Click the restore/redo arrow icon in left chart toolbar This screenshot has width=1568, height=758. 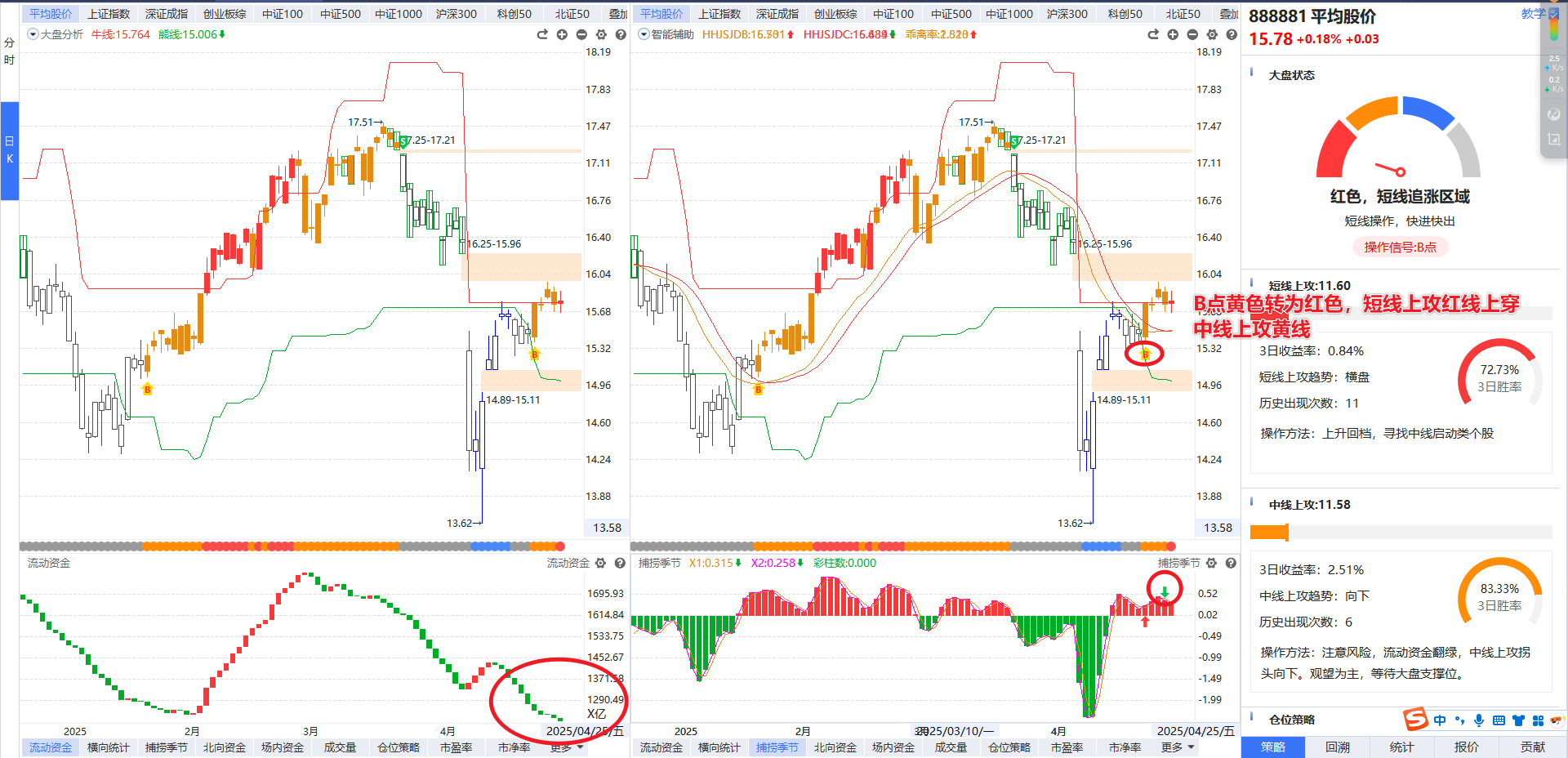tap(542, 34)
